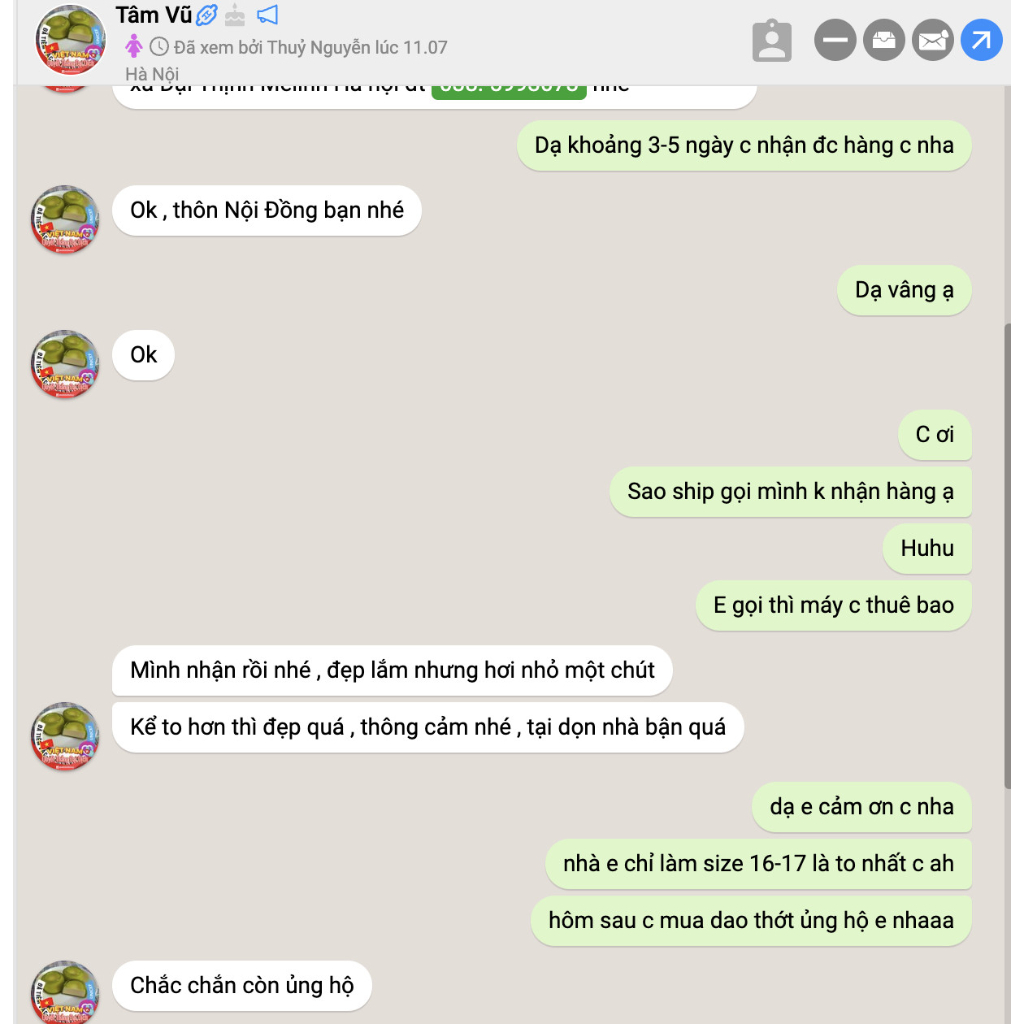Select message 'Chắc chắn còn ủng hộ'

(x=242, y=985)
